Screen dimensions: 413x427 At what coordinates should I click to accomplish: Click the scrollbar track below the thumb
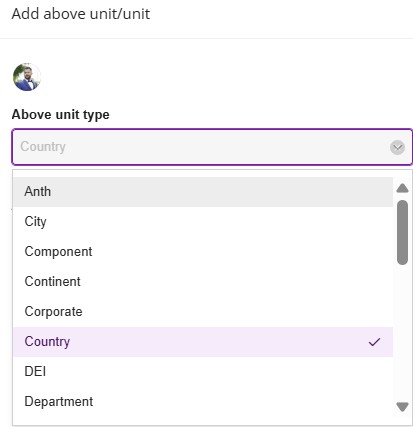coord(403,333)
